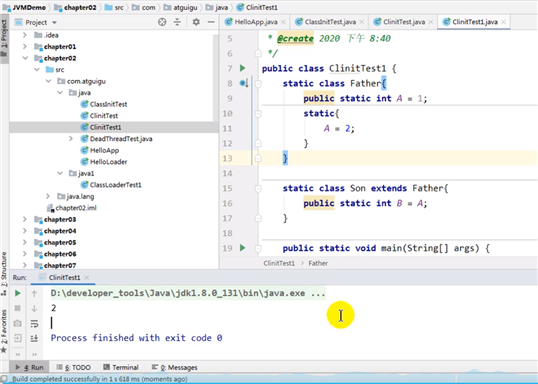Fold the comment block at line 6
The image size is (538, 384).
point(258,53)
